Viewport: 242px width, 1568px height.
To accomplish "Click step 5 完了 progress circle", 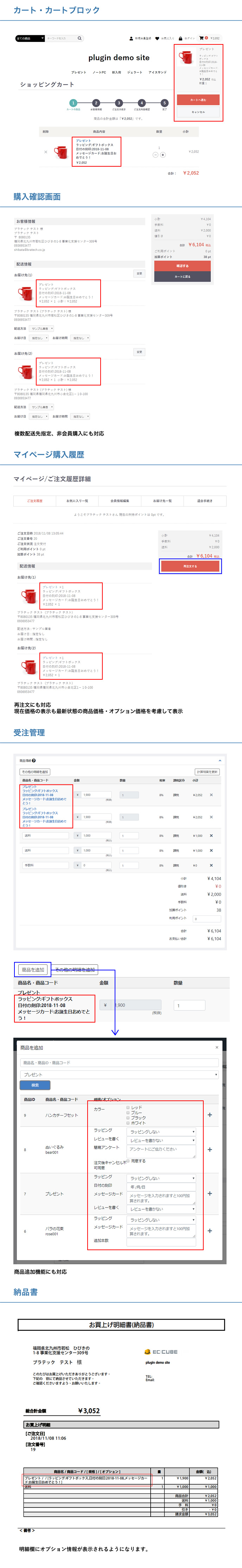I will (x=164, y=103).
